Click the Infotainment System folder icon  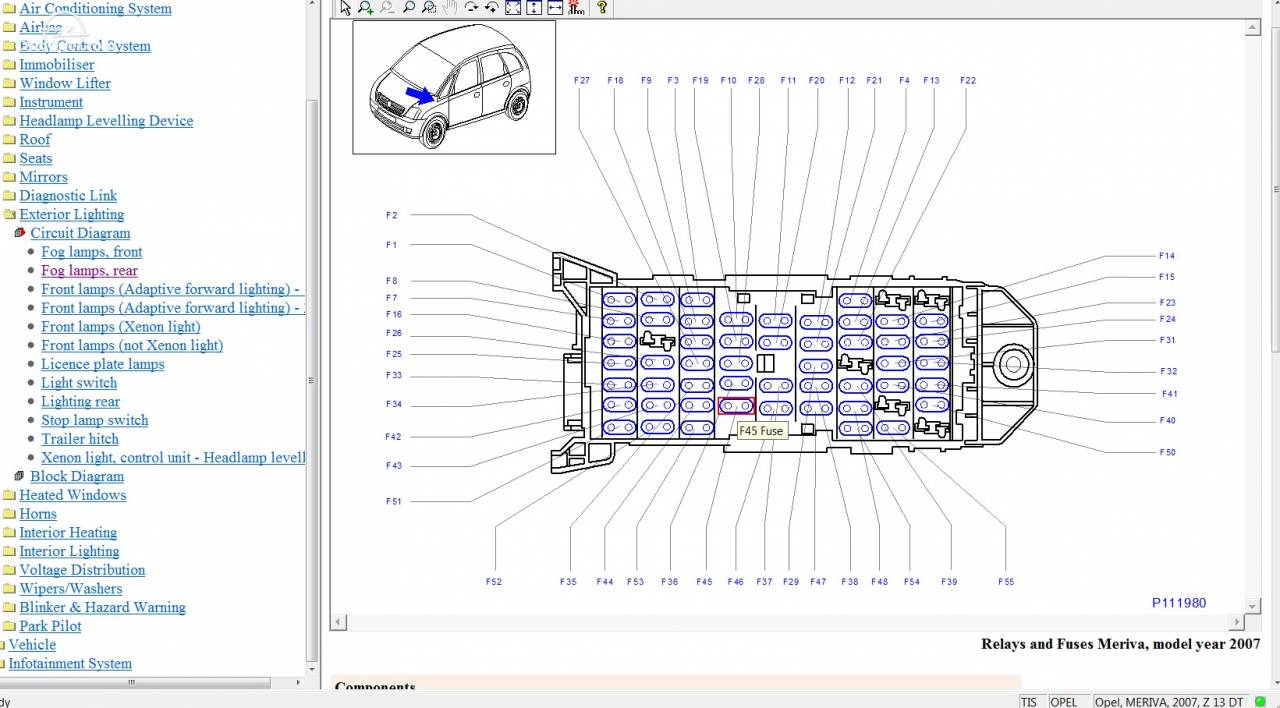coord(3,664)
